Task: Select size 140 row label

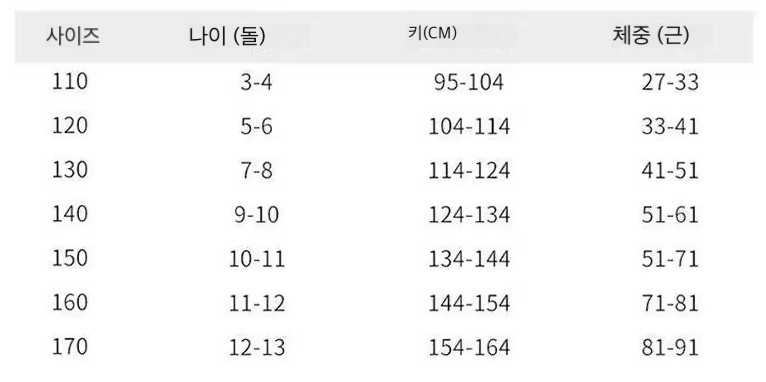Action: 70,214
